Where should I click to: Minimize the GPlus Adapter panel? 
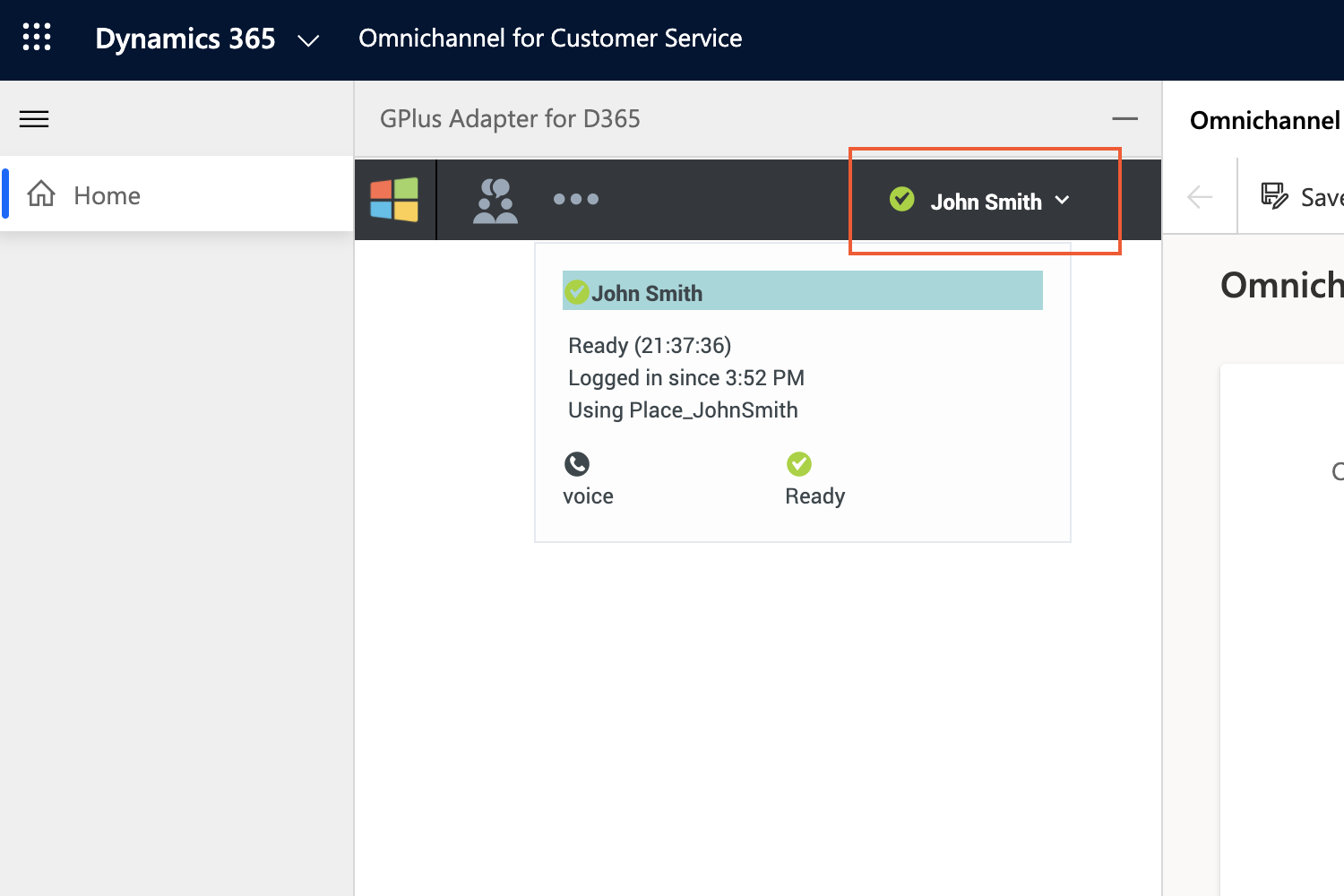click(1124, 118)
